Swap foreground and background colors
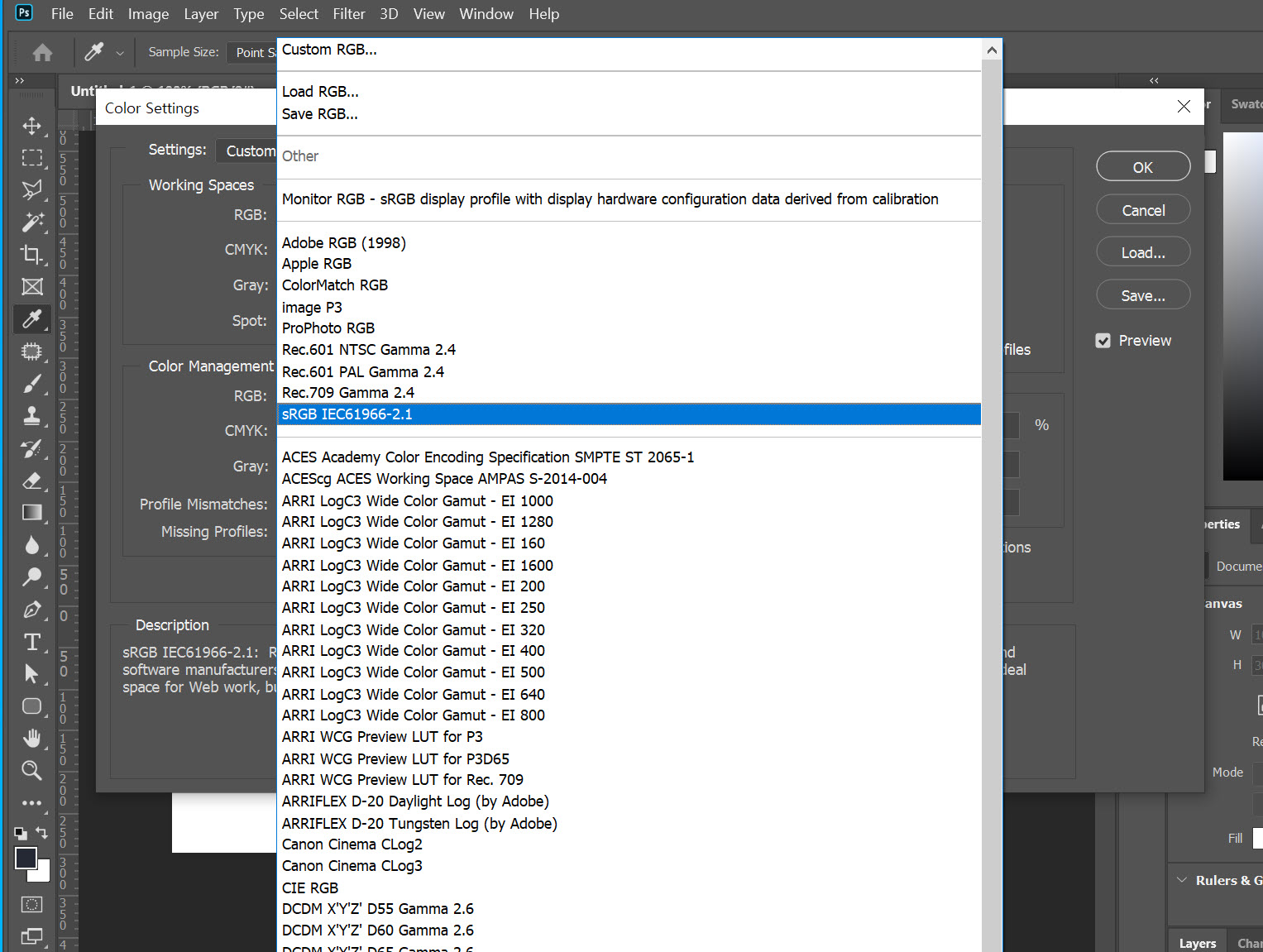Viewport: 1263px width, 952px height. point(41,833)
